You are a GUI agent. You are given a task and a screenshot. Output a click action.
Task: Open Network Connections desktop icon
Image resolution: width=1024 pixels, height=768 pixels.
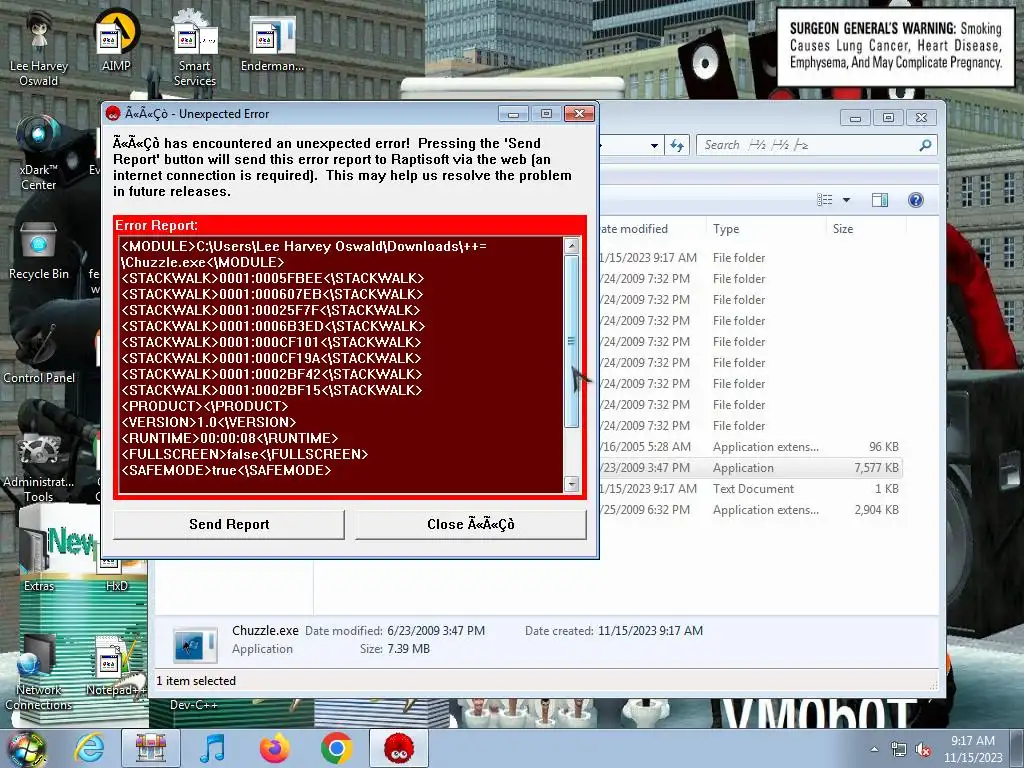pyautogui.click(x=39, y=673)
